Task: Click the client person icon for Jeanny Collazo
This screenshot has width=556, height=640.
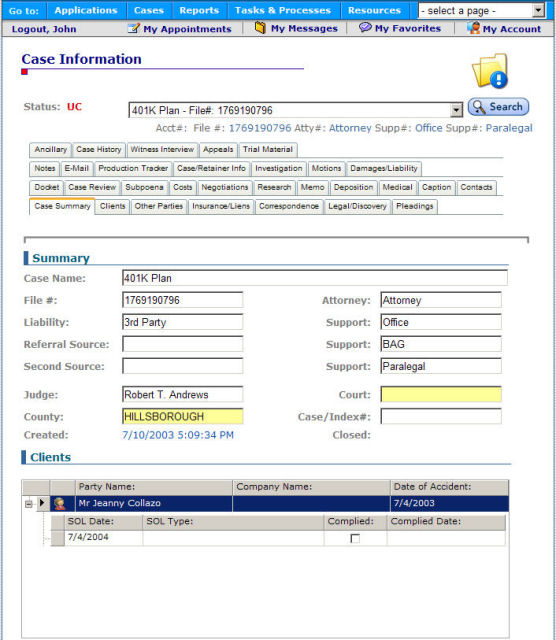Action: (x=60, y=504)
